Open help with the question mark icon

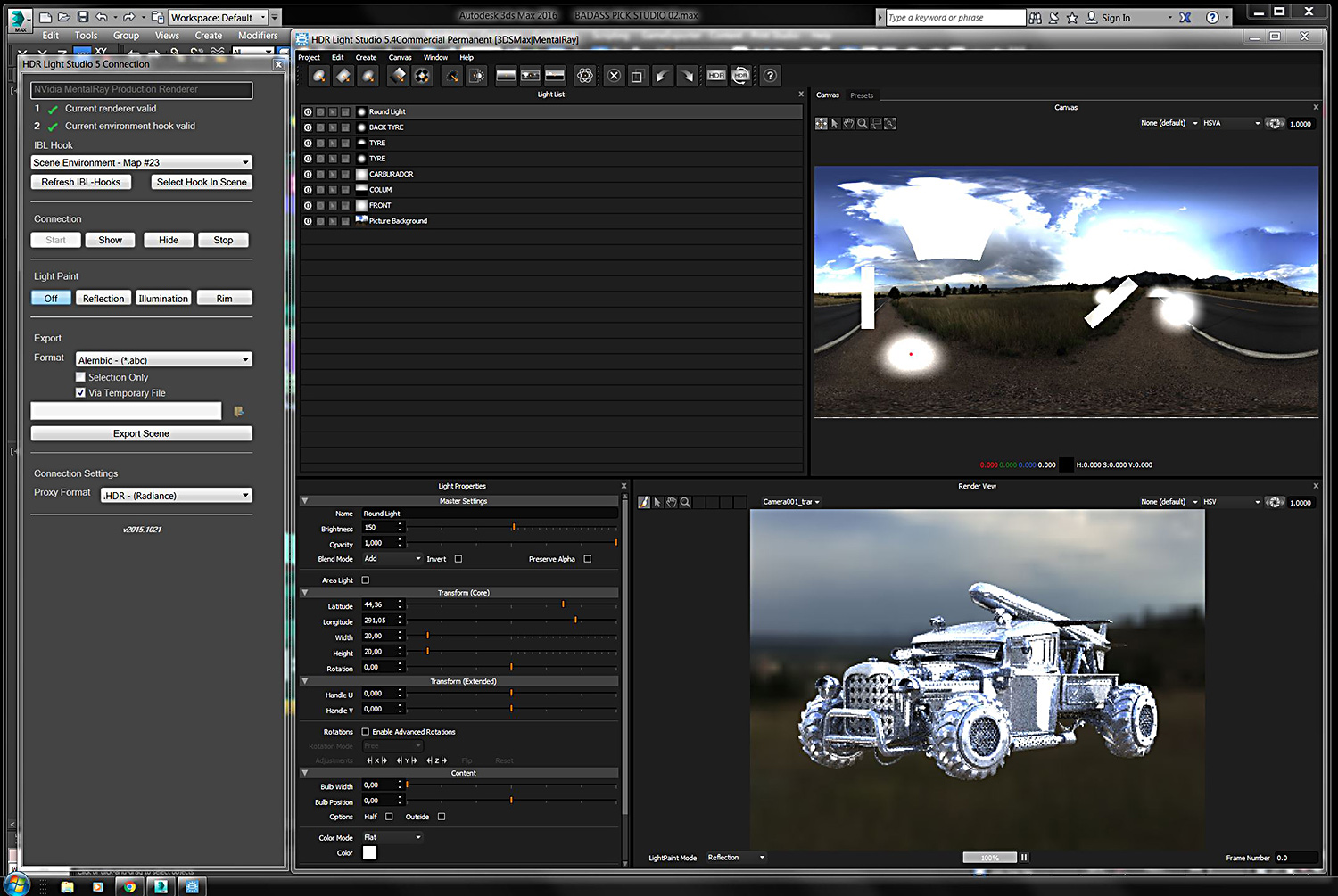(771, 77)
